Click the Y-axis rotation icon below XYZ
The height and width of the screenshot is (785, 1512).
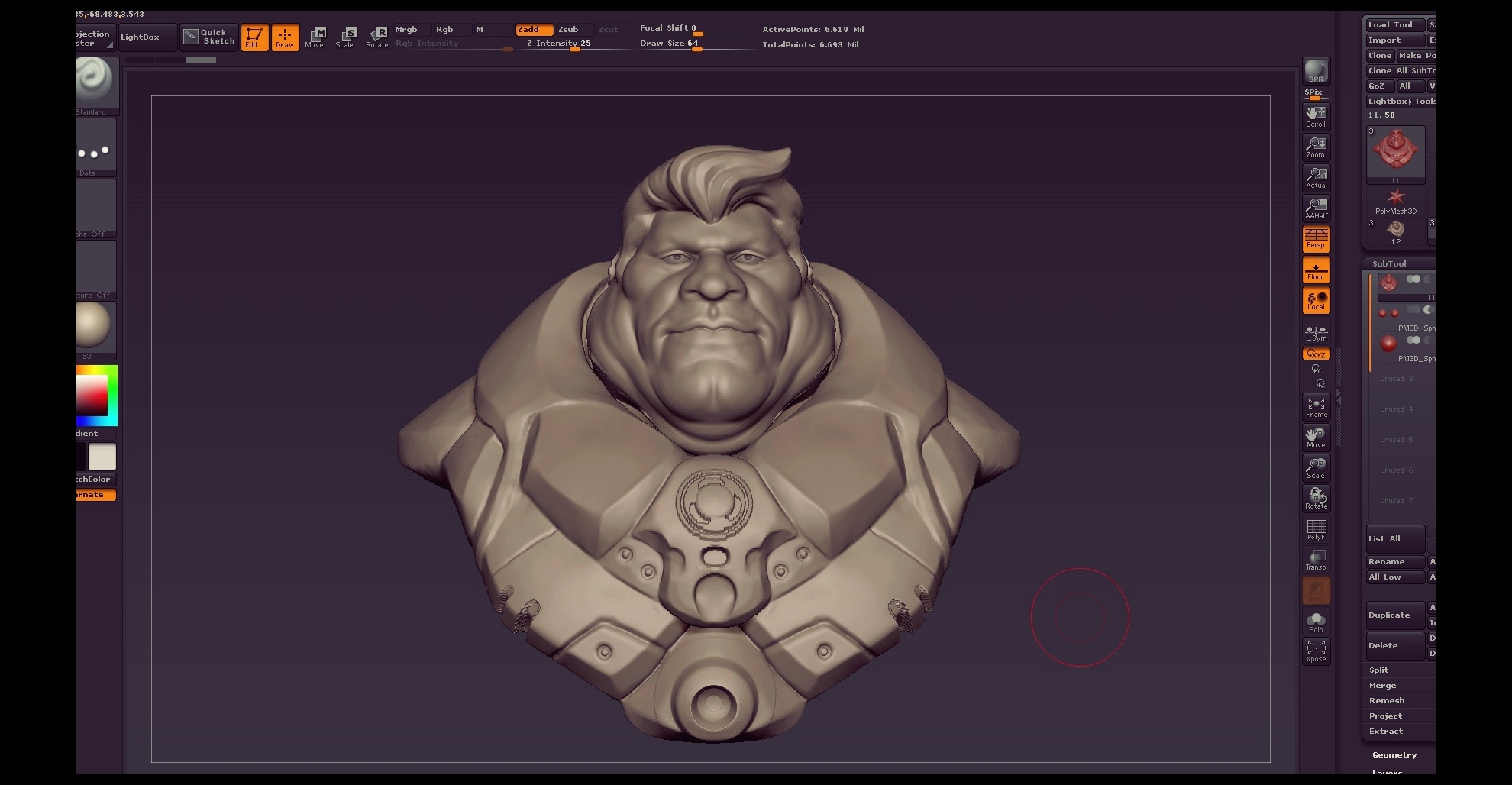click(x=1316, y=369)
